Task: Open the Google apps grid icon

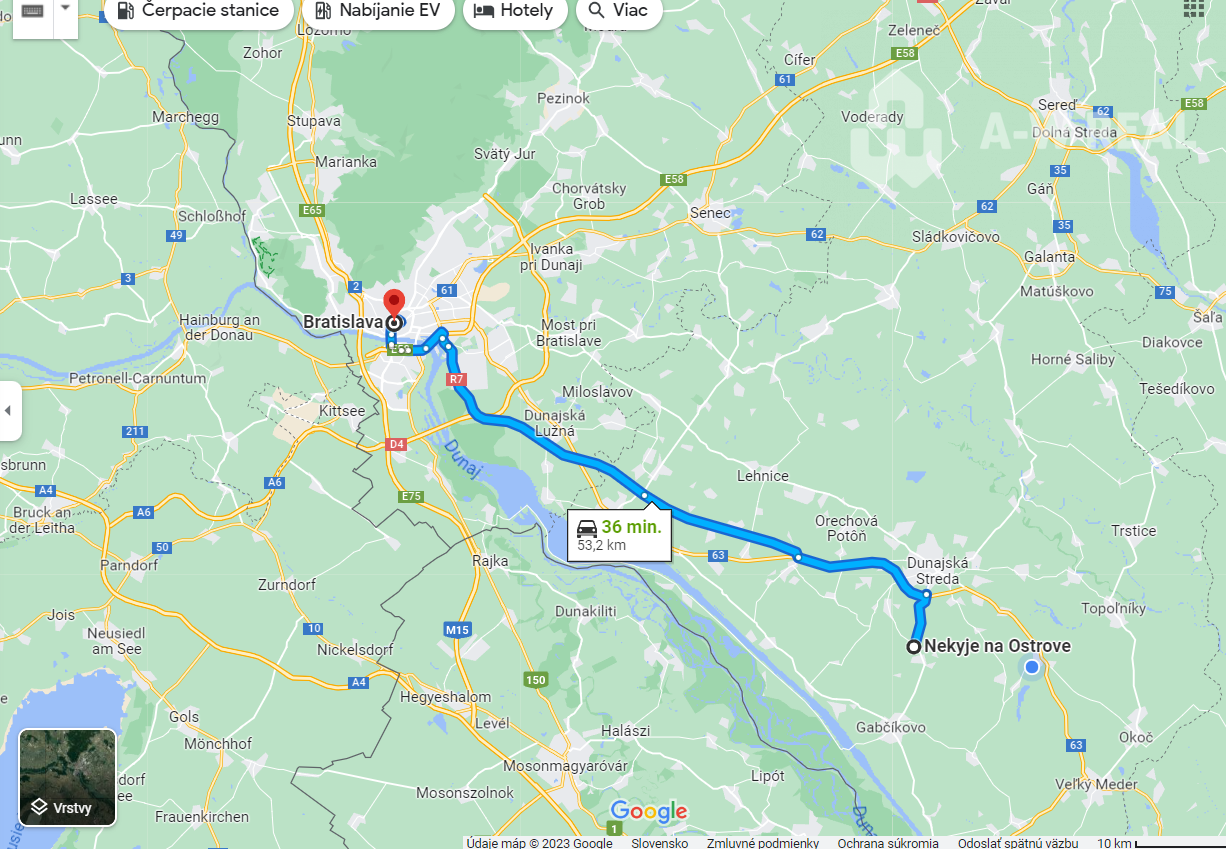Action: [x=1194, y=8]
